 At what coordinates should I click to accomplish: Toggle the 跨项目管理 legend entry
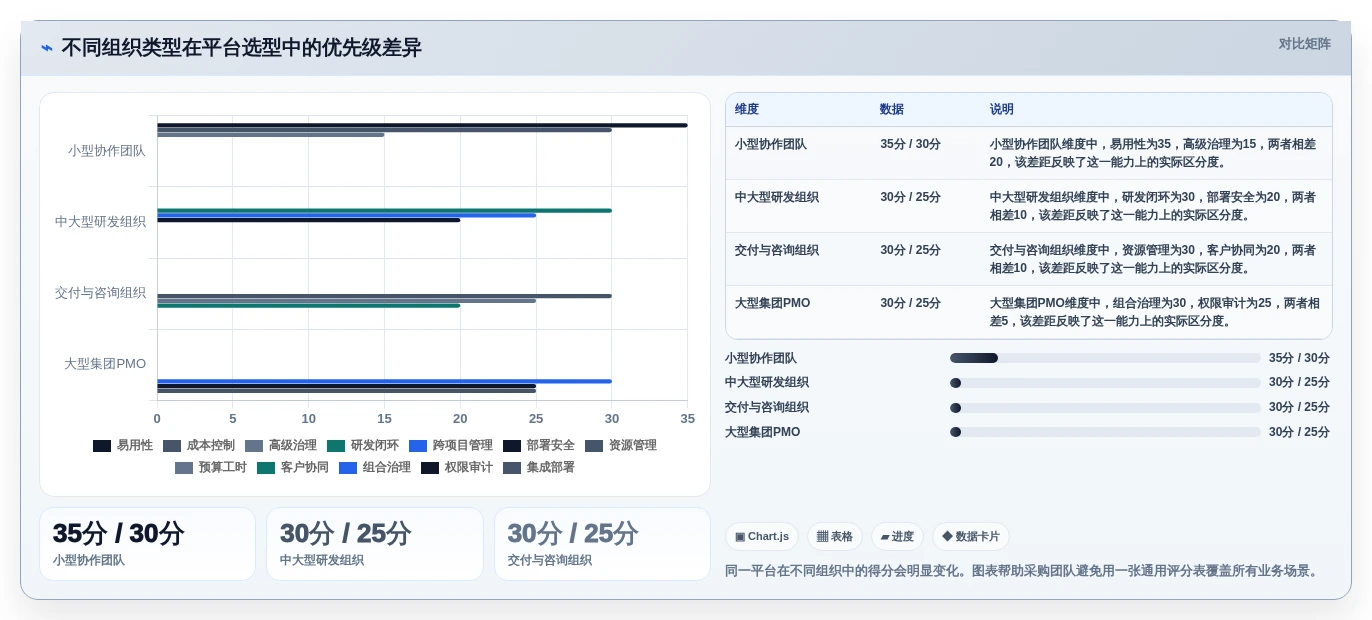451,446
